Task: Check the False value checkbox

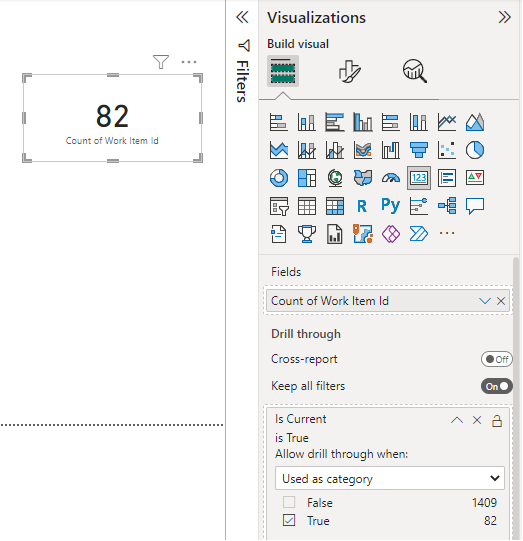Action: (289, 502)
